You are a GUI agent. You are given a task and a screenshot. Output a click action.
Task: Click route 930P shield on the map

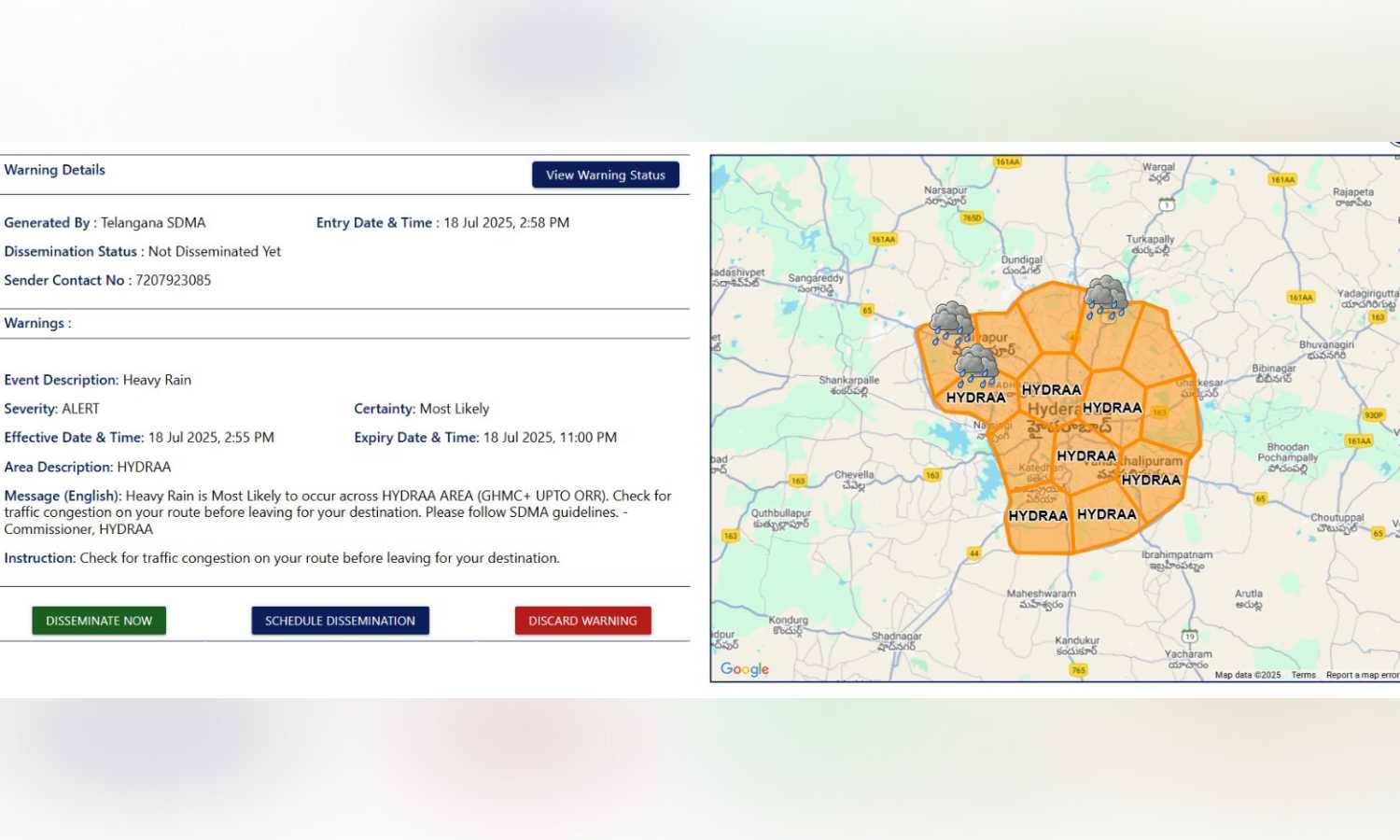(1374, 415)
